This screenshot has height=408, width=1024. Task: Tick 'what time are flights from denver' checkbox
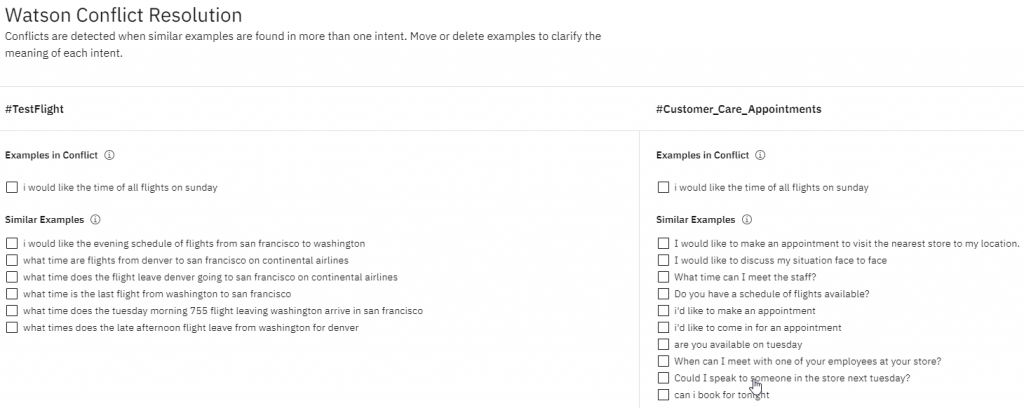(12, 260)
